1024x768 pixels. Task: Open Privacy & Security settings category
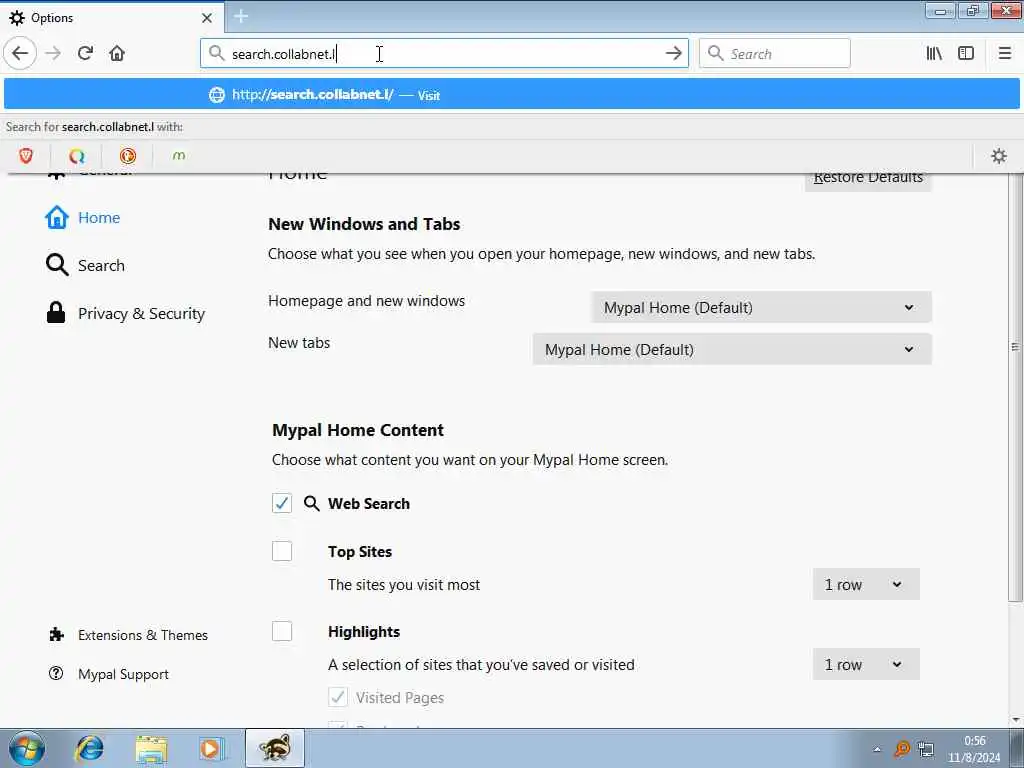coord(125,313)
